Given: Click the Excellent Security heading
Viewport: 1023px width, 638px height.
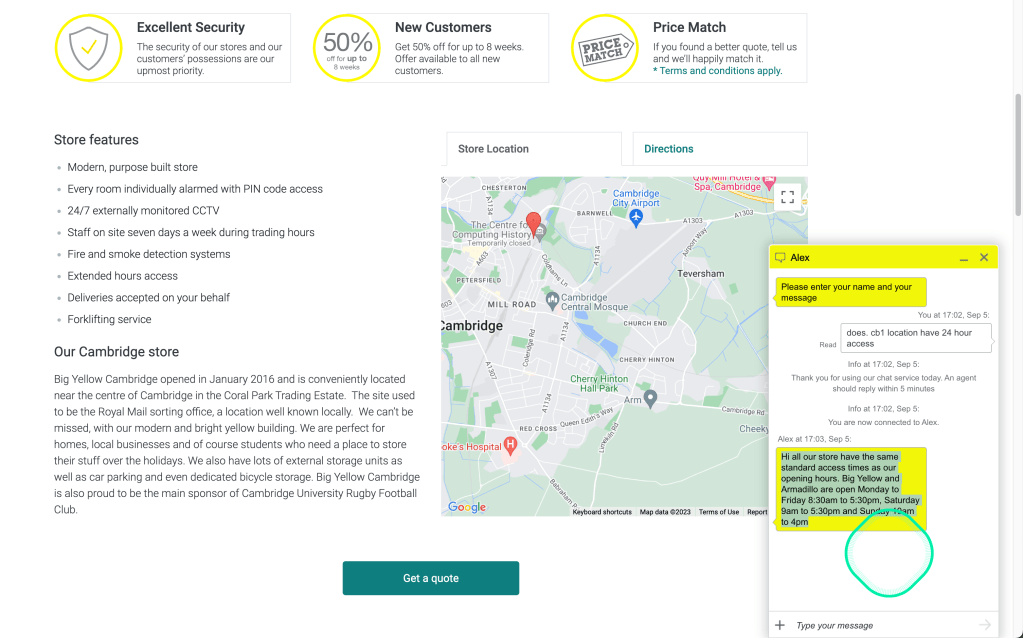Looking at the screenshot, I should [191, 27].
